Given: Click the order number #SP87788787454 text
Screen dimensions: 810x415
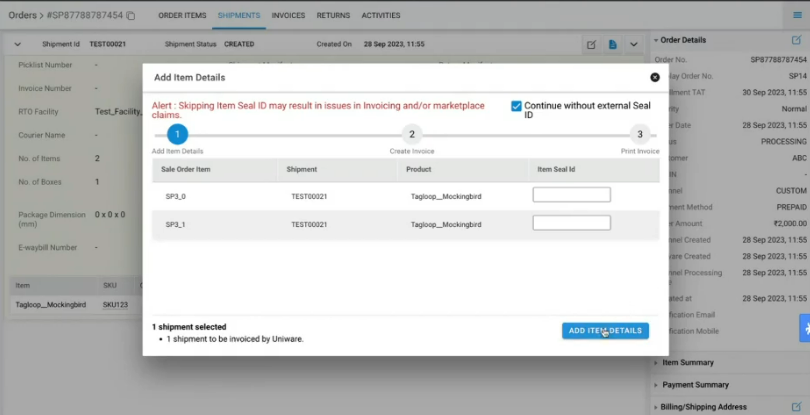Looking at the screenshot, I should pos(85,15).
